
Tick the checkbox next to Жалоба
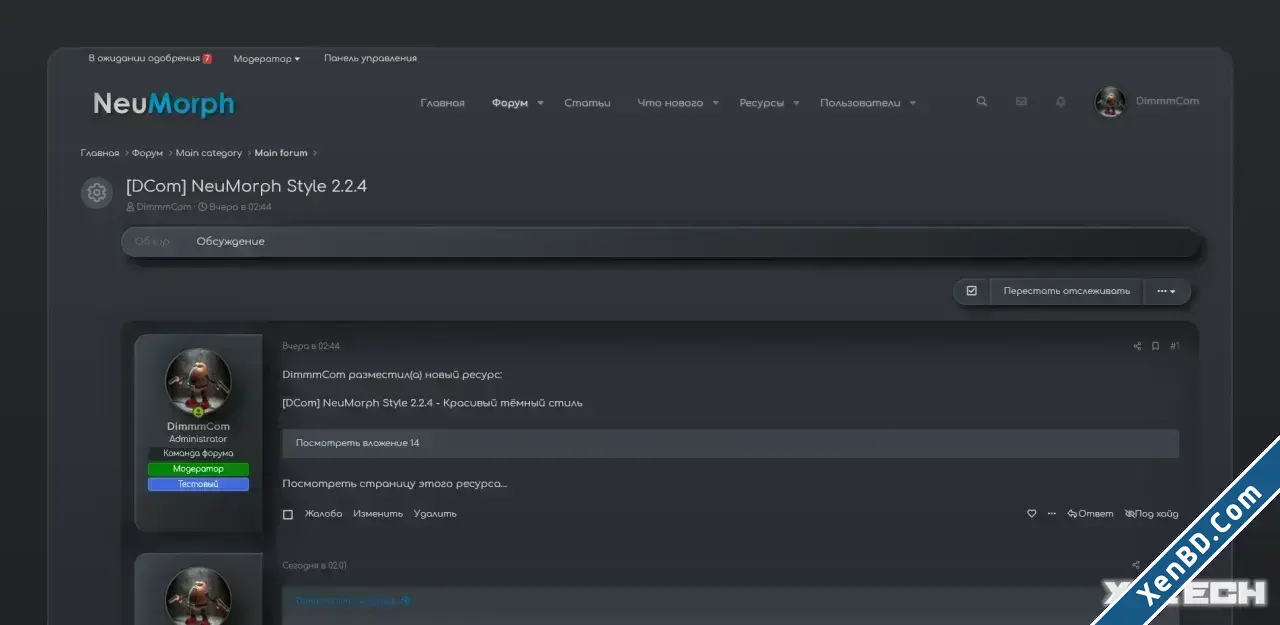(288, 514)
